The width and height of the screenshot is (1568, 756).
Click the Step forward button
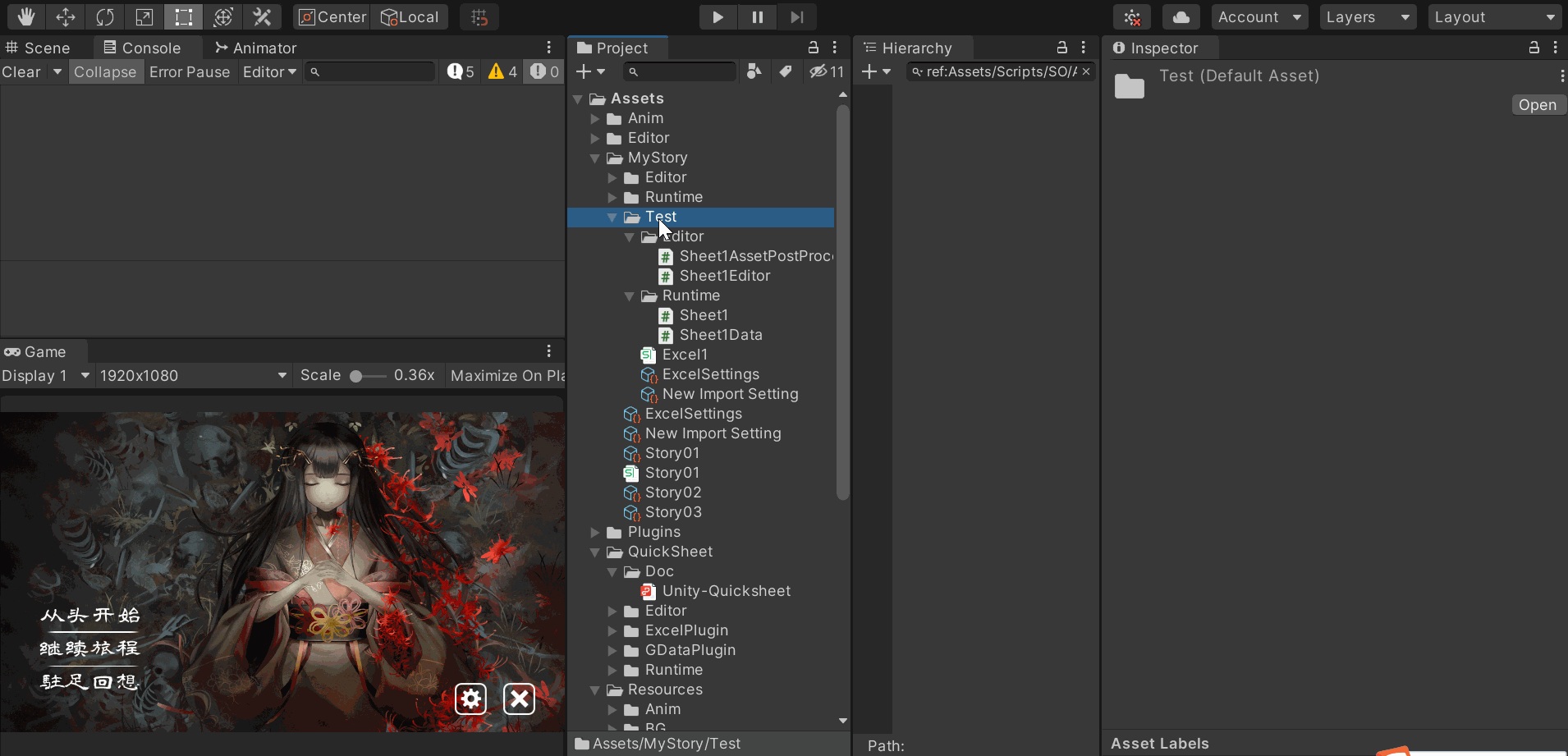point(796,16)
